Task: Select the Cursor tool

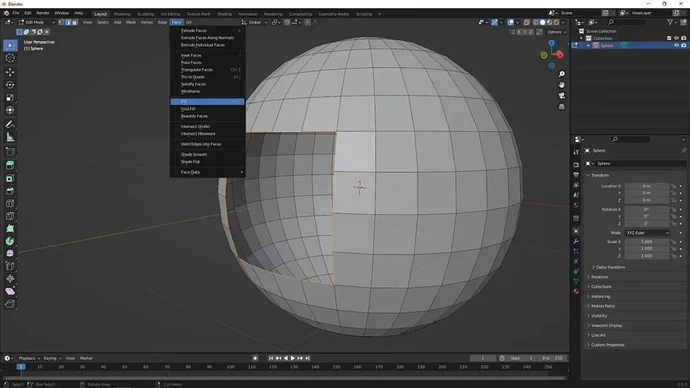Action: pos(10,58)
